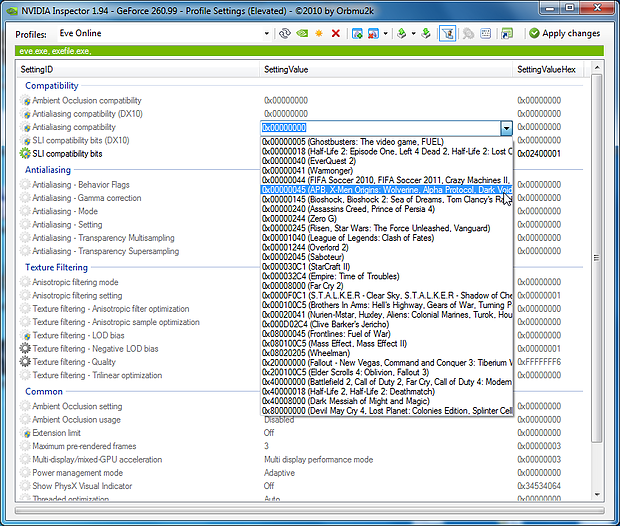Click icon beside Extension limit
Screen dimensions: 620x526
pos(25,433)
